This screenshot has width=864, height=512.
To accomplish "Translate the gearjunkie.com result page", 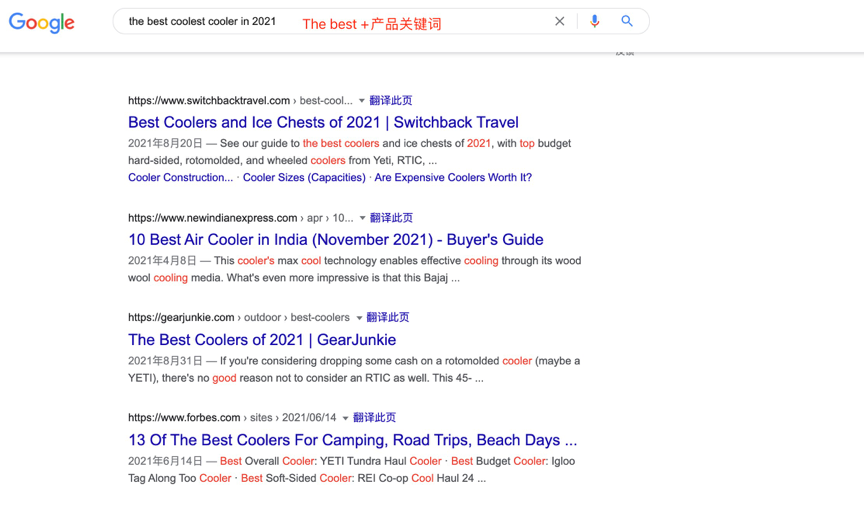I will click(x=388, y=317).
